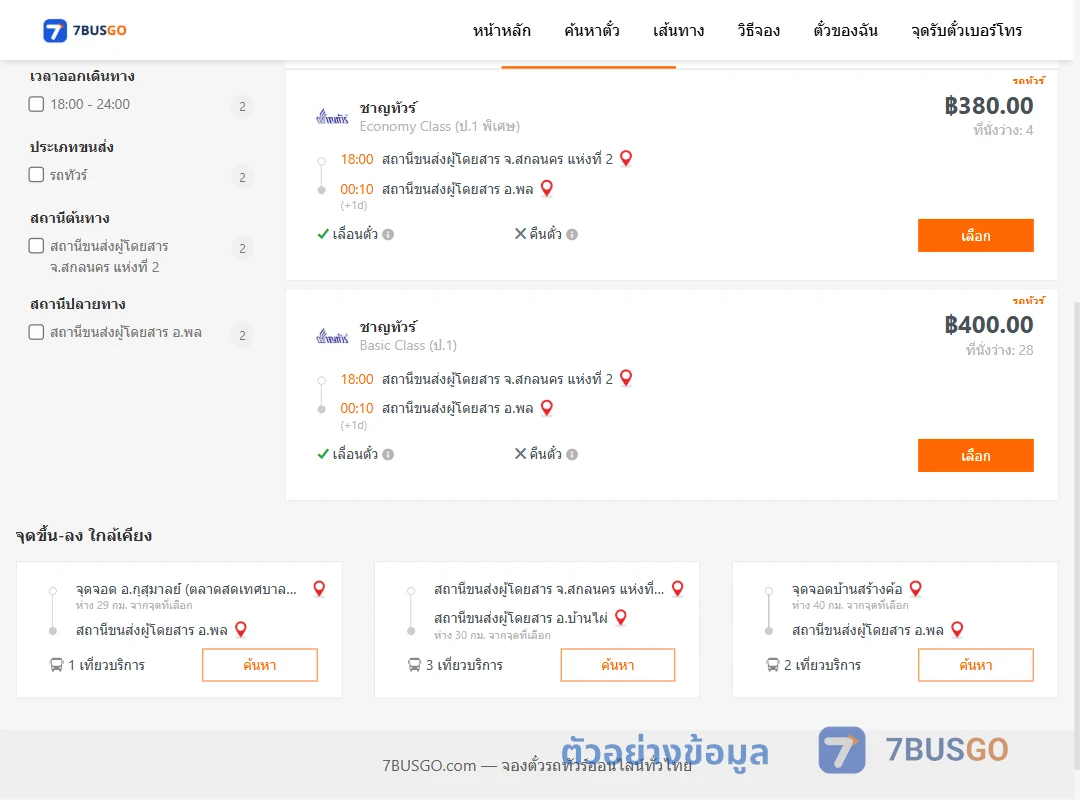Select the ฿380.00 Economy Class trip with เลือก

tap(975, 236)
